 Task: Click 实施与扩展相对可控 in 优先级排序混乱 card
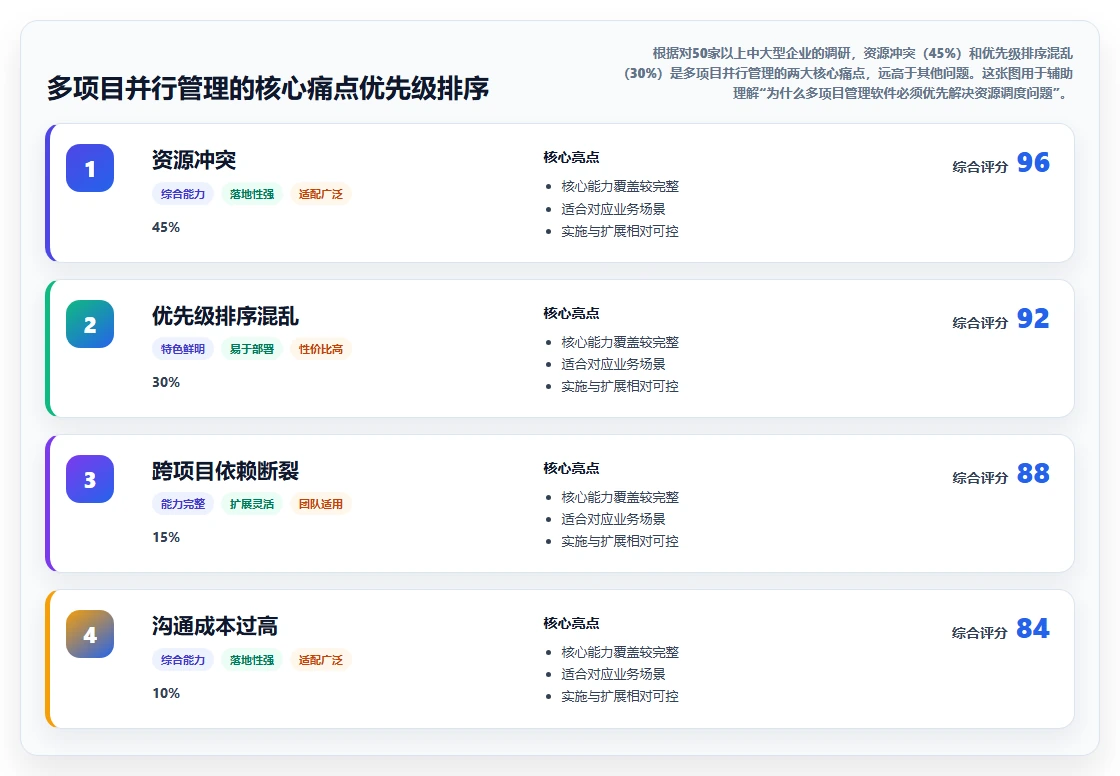pyautogui.click(x=620, y=387)
